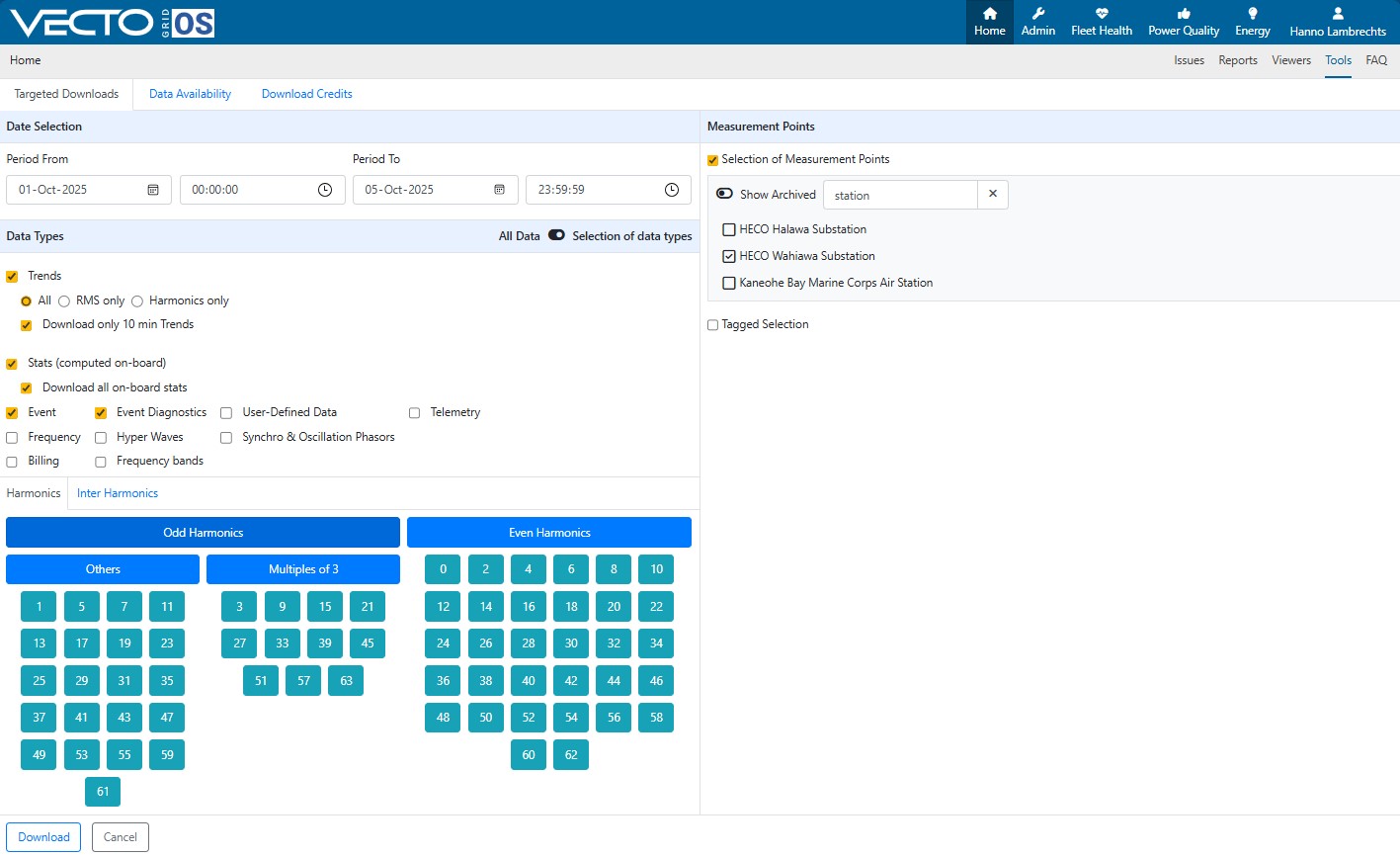Enable Hyper Waves data type
The image size is (1400, 857).
101,438
